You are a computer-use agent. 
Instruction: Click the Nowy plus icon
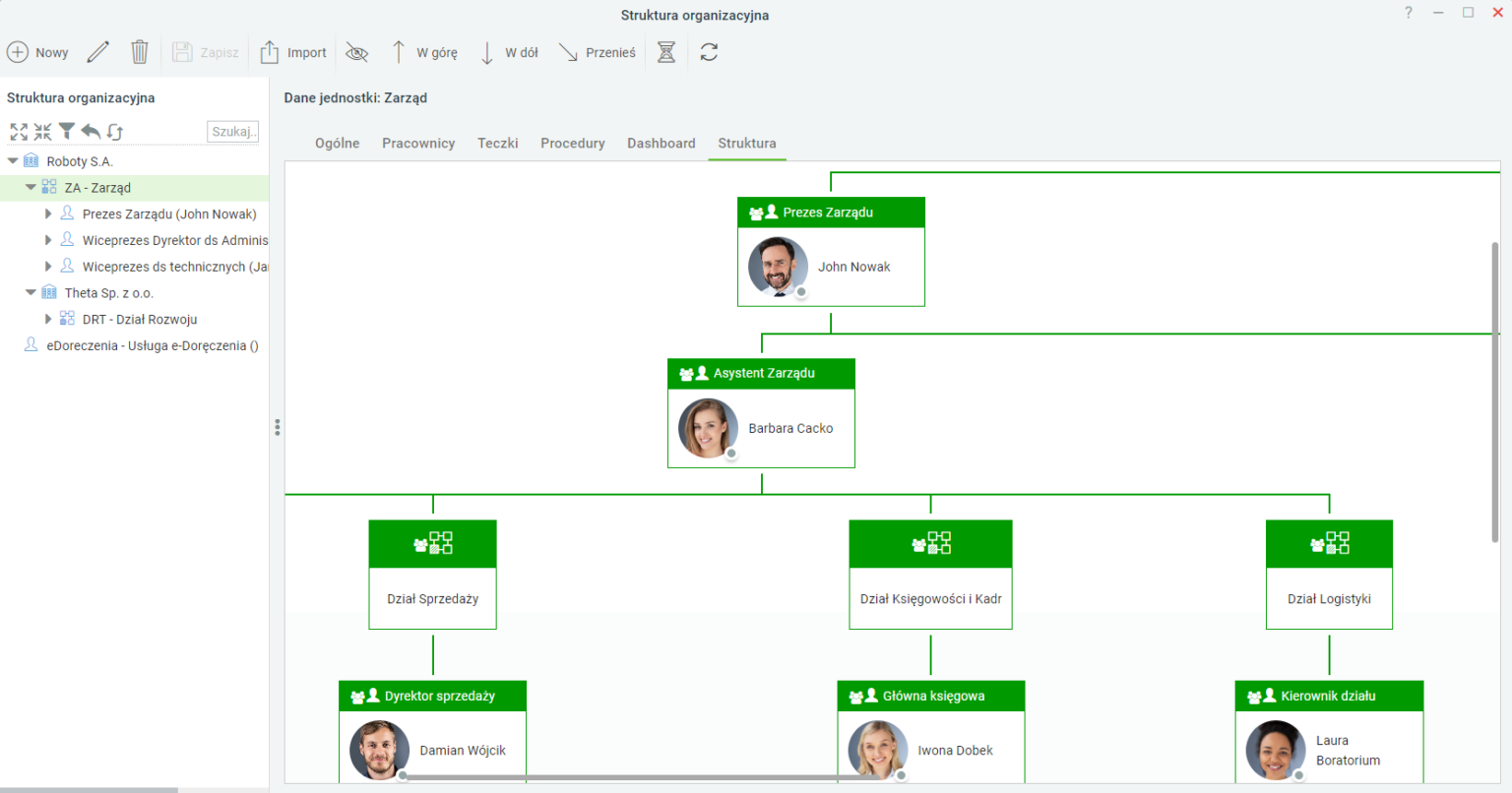18,52
